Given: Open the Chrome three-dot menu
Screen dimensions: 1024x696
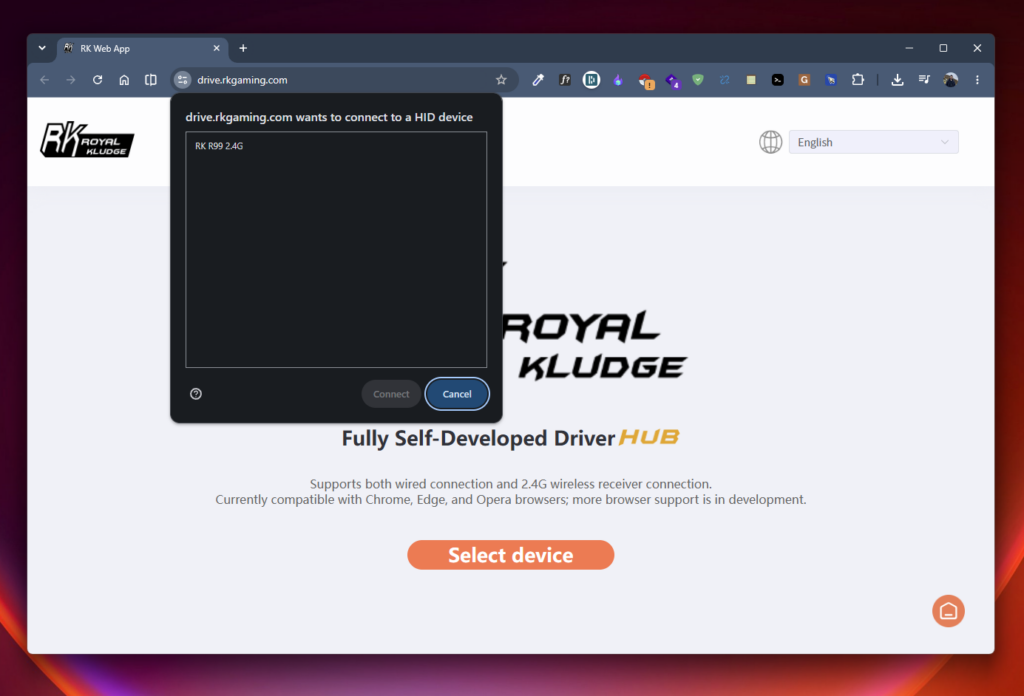Looking at the screenshot, I should [x=978, y=80].
